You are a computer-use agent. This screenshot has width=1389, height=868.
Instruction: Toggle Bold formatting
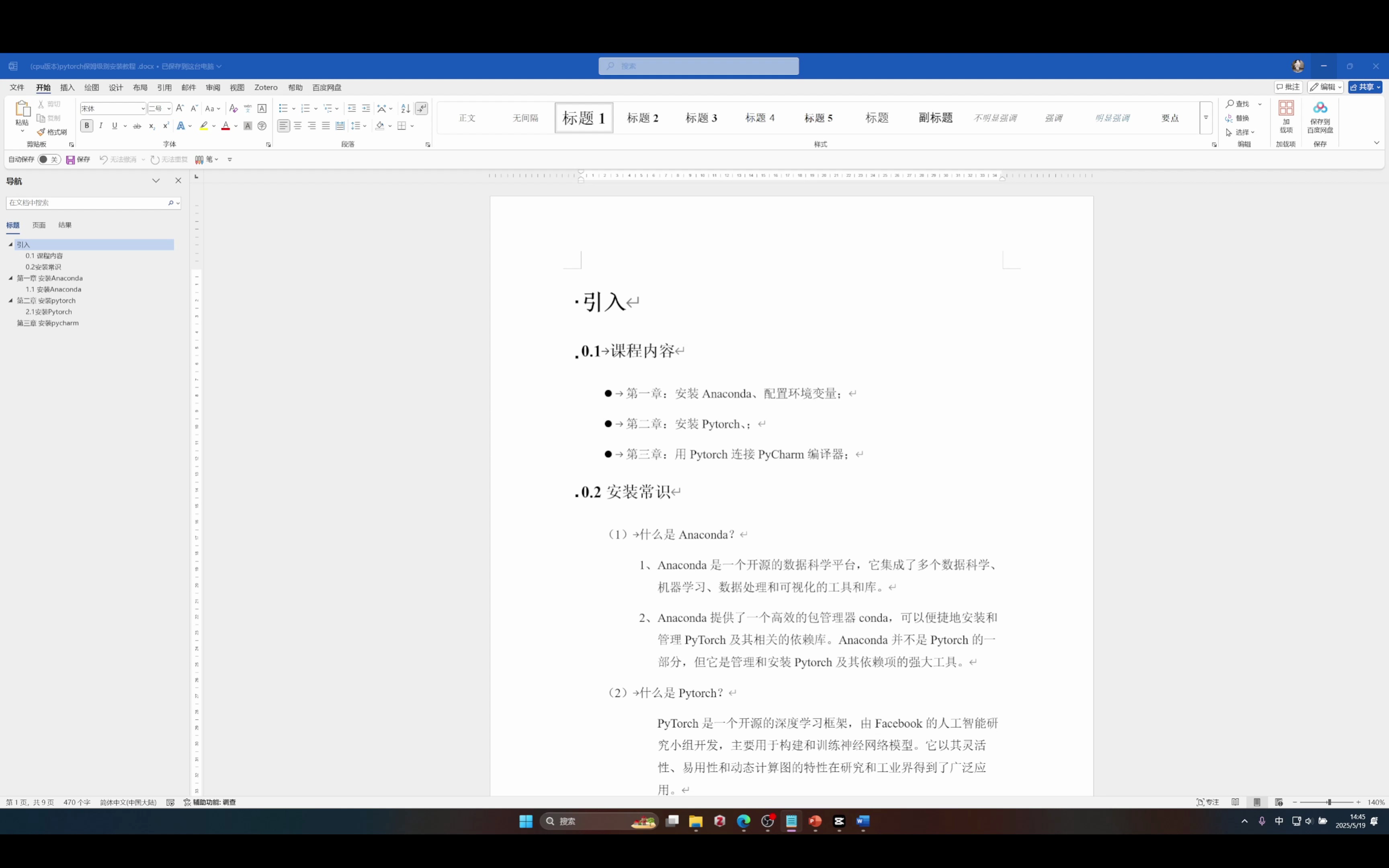86,126
